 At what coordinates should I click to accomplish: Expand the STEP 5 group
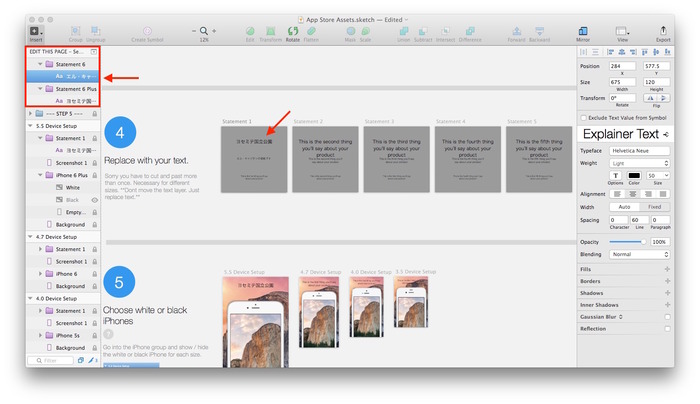30,114
